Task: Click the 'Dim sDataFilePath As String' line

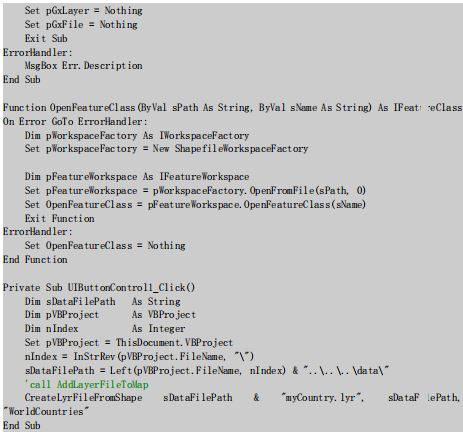Action: 103,302
